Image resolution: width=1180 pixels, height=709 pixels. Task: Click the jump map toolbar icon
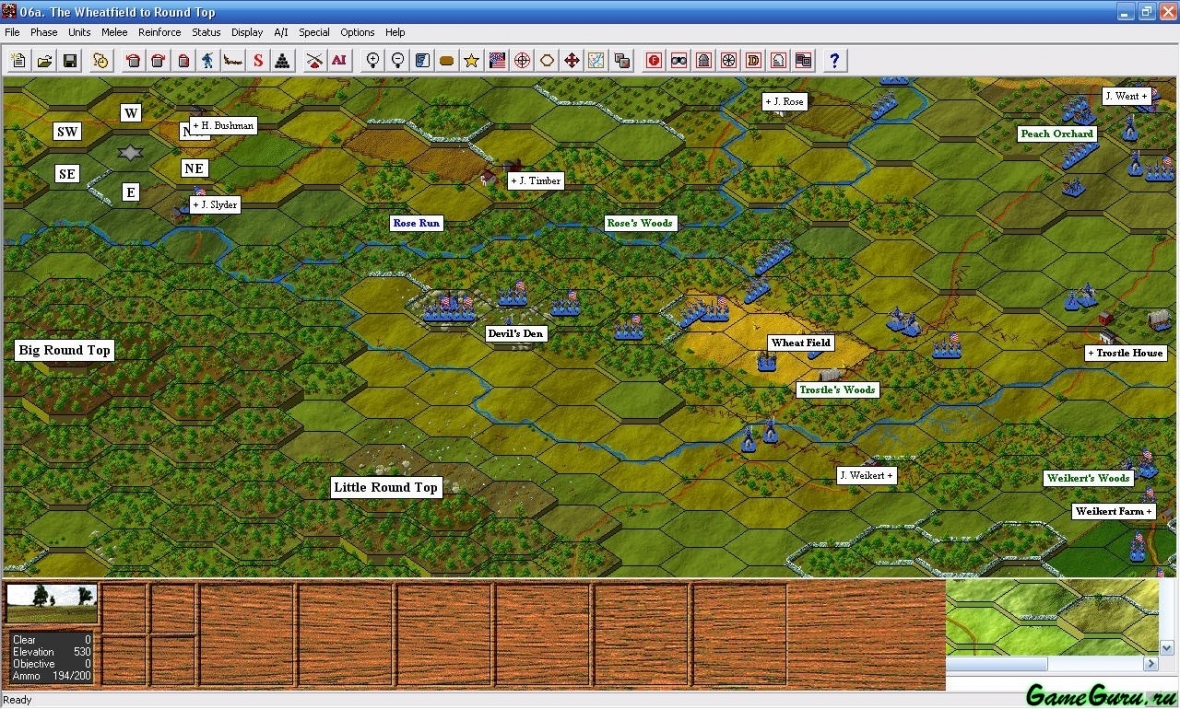(x=596, y=61)
